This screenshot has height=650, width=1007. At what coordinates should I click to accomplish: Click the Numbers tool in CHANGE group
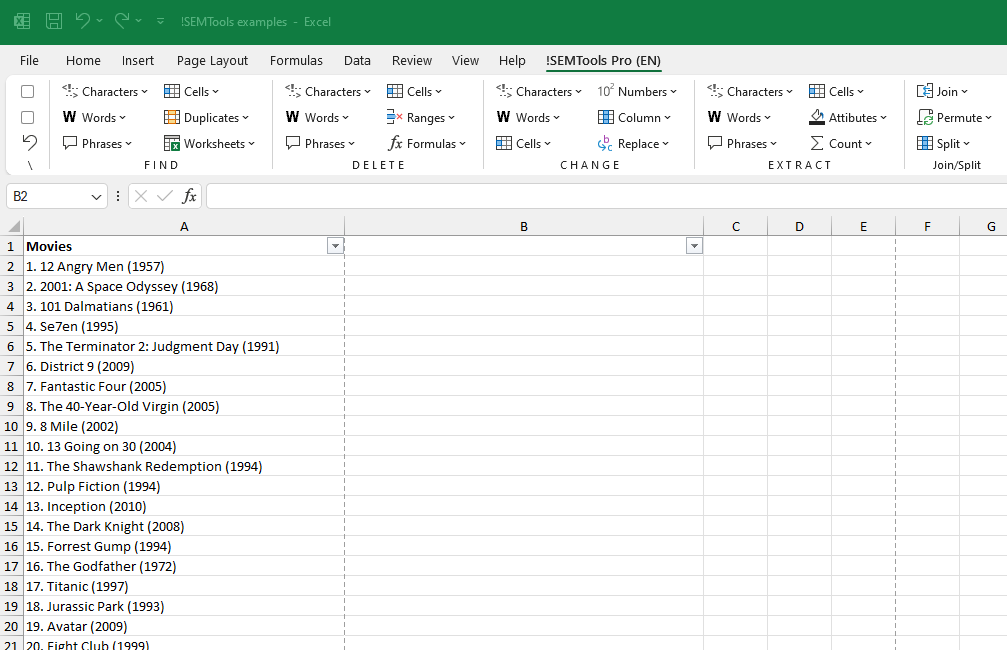pos(638,91)
